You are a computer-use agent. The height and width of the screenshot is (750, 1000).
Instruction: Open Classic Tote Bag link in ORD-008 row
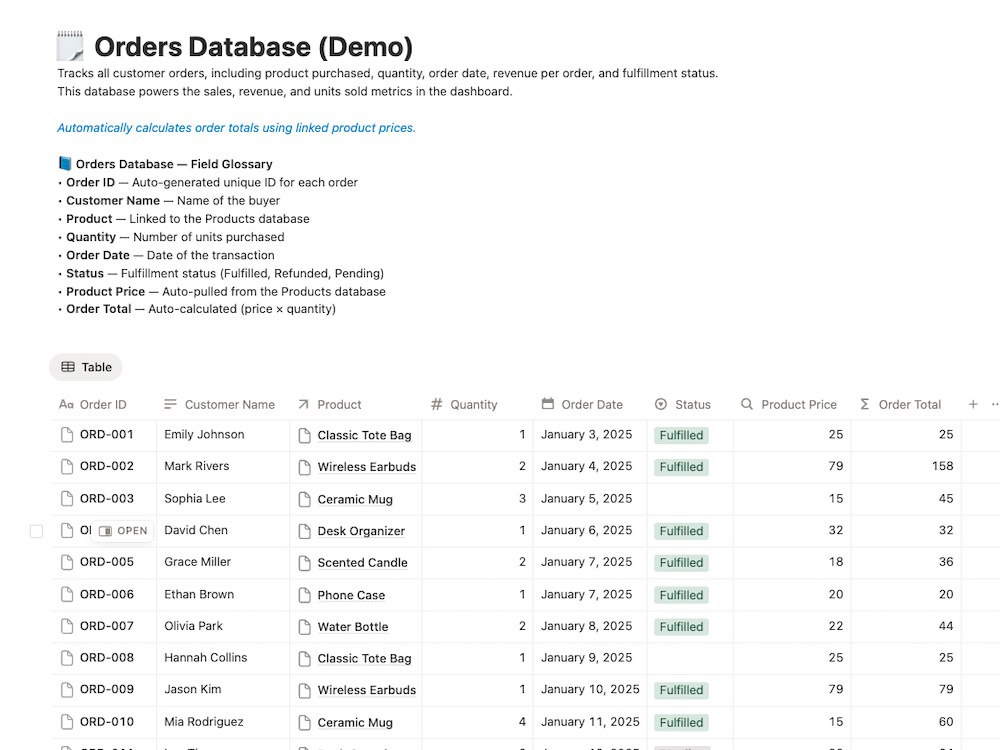click(x=364, y=659)
